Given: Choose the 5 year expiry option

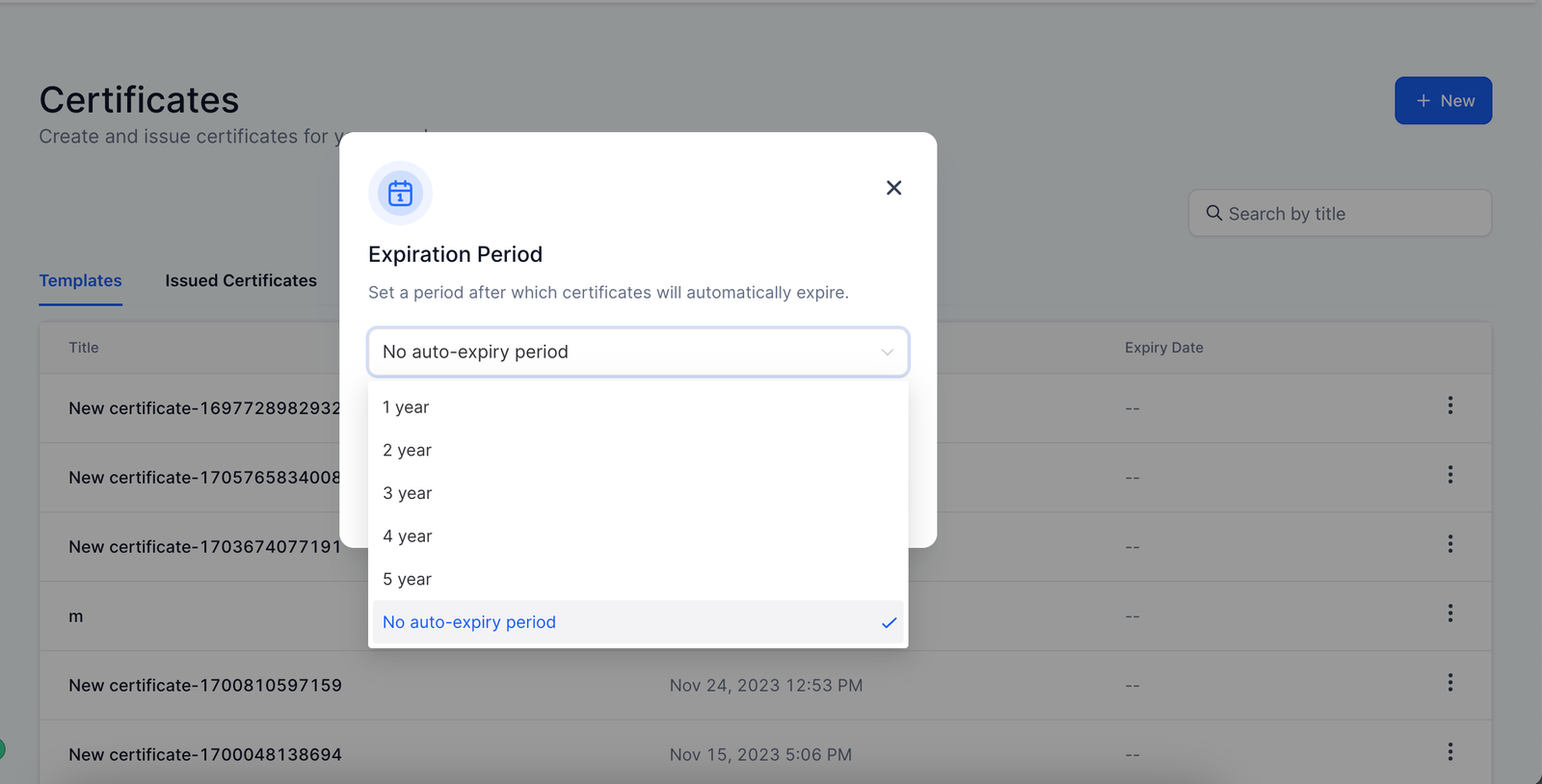Looking at the screenshot, I should pyautogui.click(x=407, y=580).
